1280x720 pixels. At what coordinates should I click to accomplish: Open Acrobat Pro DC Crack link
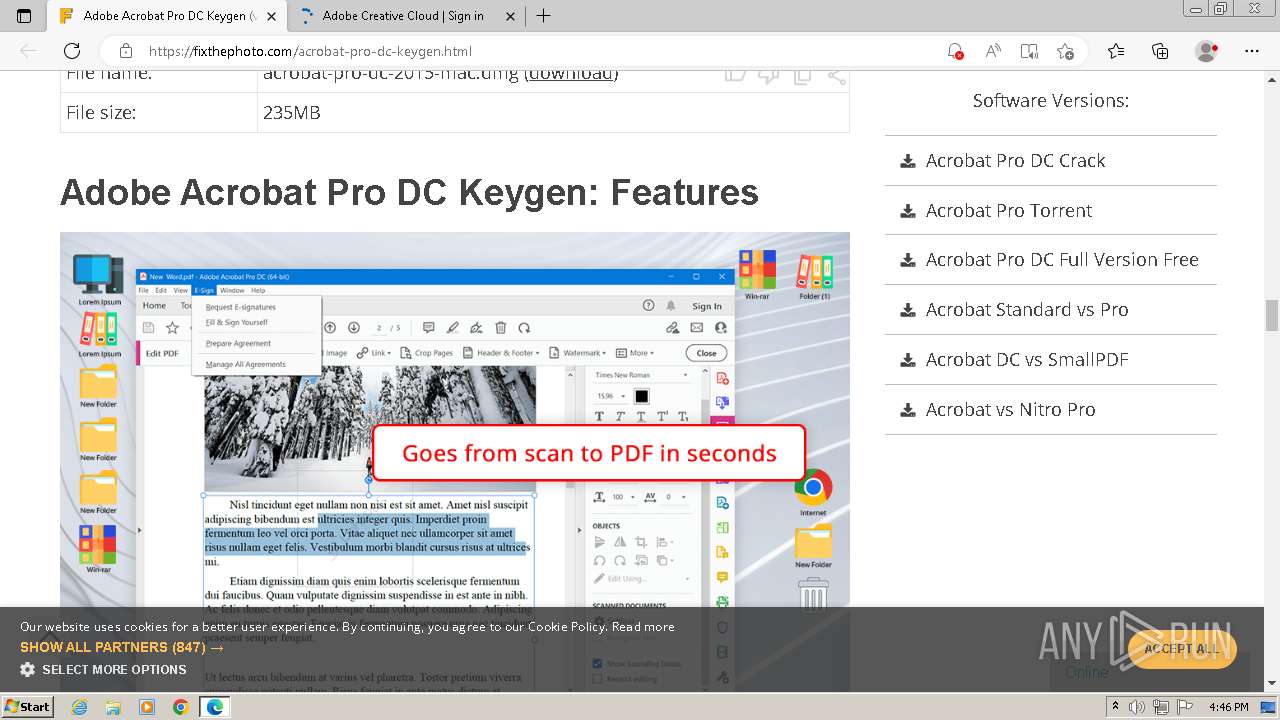[x=1015, y=160]
